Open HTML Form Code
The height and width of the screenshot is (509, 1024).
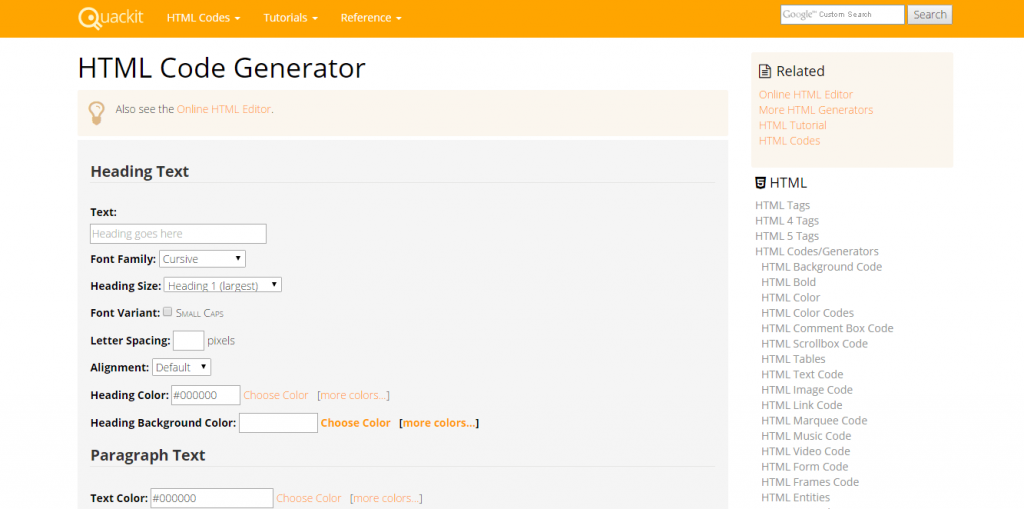click(x=805, y=467)
